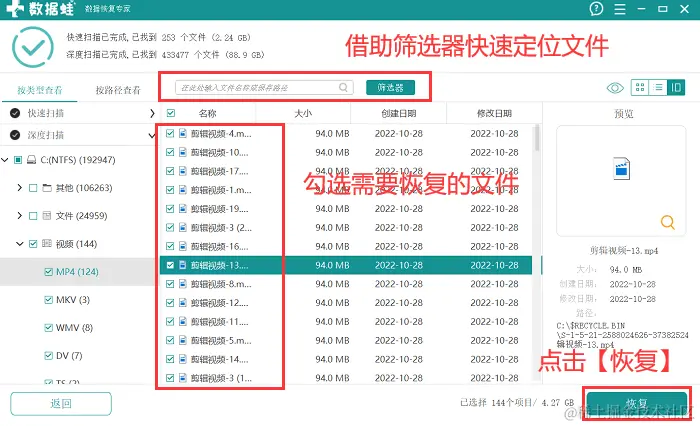700x426 pixels.
Task: Click the search magnifier in filename field
Action: (x=343, y=87)
